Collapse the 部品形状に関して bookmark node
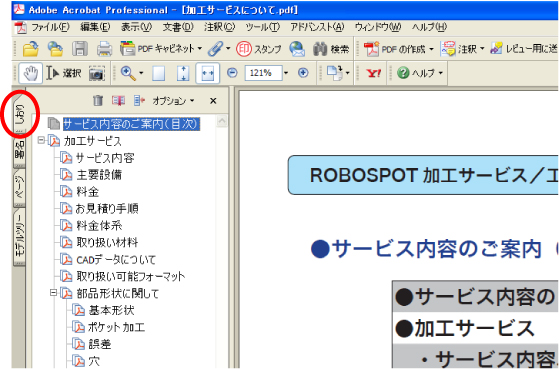 [53, 293]
